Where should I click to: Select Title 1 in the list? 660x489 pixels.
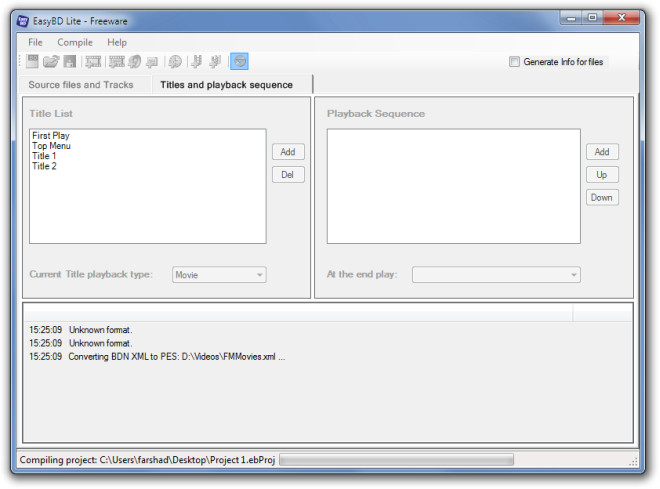[x=44, y=156]
